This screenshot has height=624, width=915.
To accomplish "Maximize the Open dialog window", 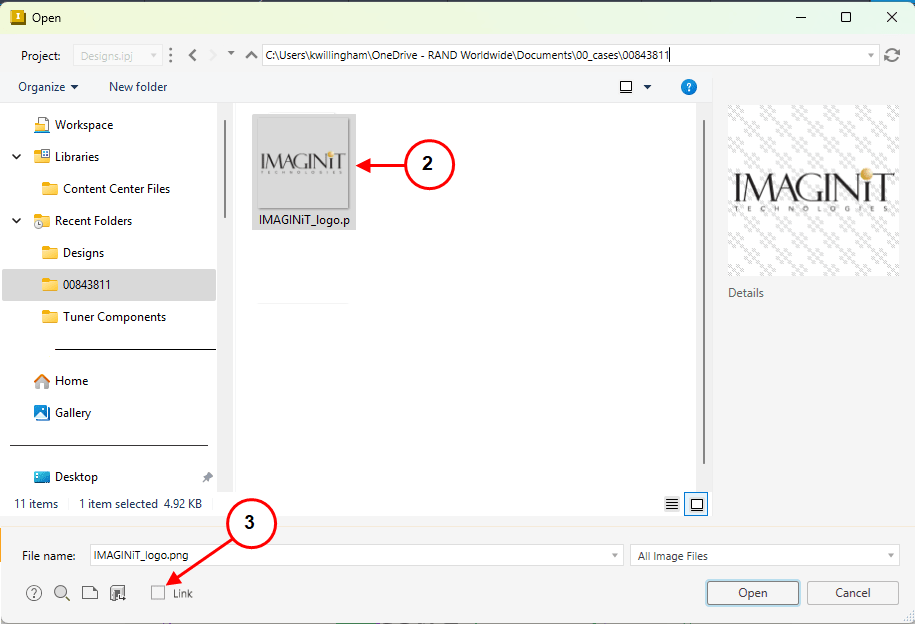I will pyautogui.click(x=846, y=18).
